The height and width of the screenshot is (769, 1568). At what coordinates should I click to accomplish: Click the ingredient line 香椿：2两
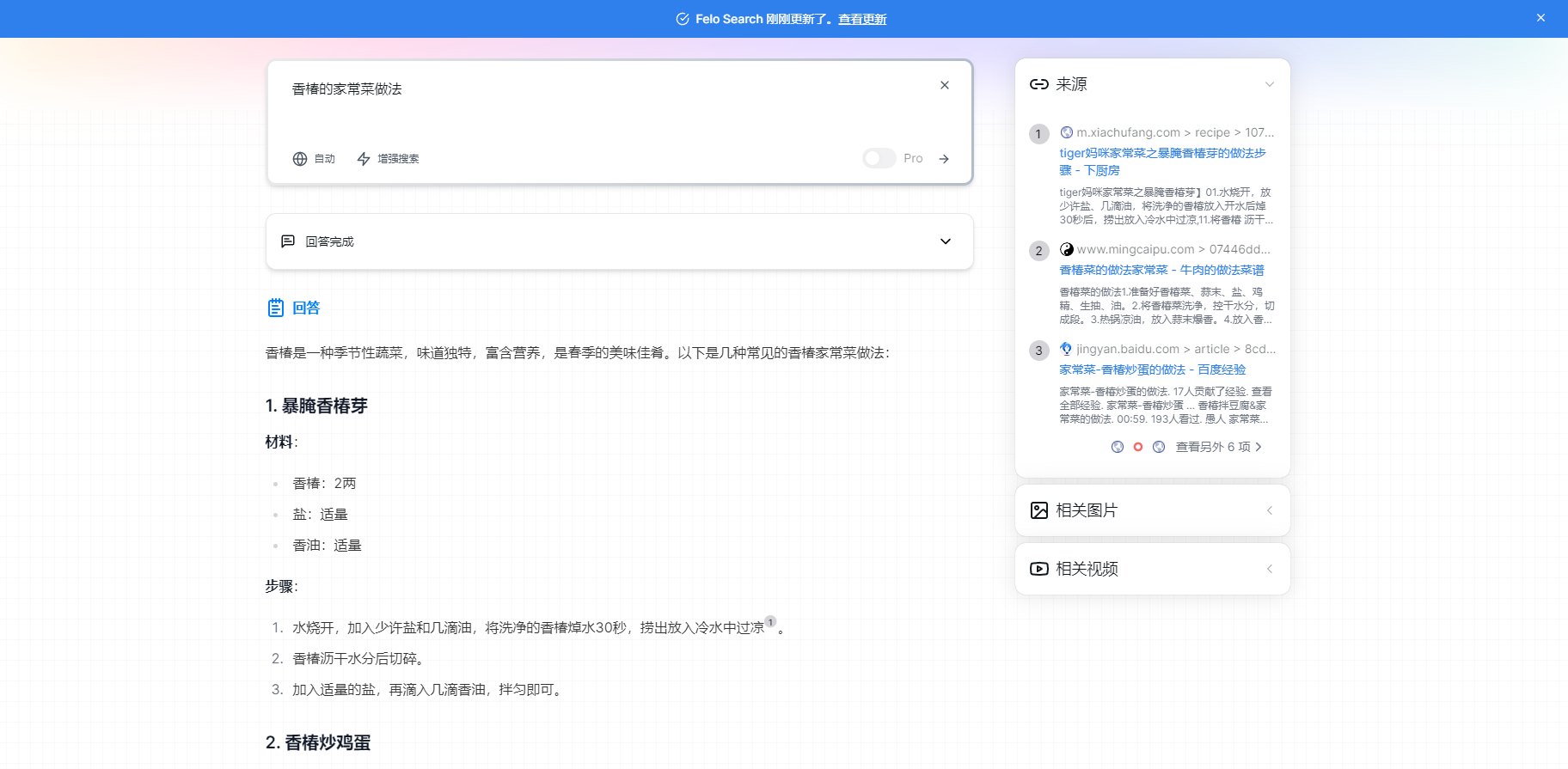[x=324, y=484]
